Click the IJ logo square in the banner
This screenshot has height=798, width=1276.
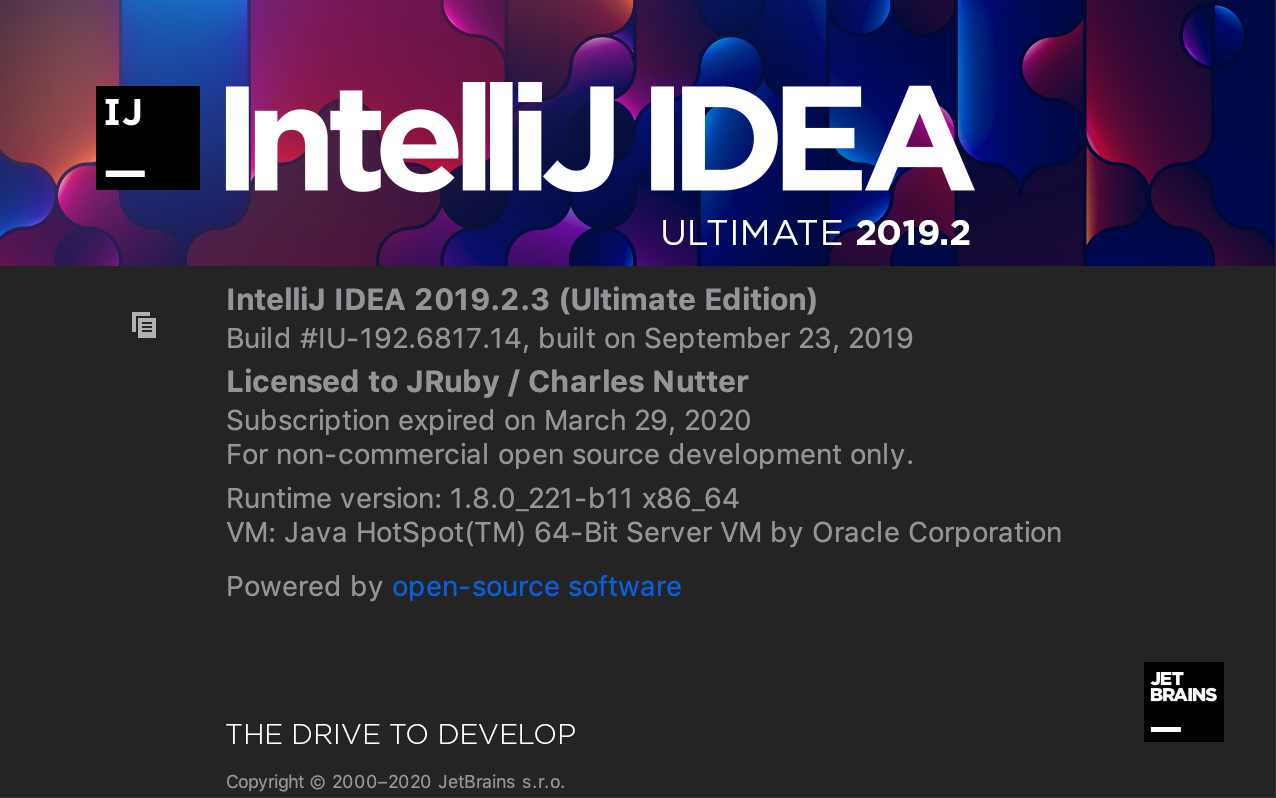(148, 138)
